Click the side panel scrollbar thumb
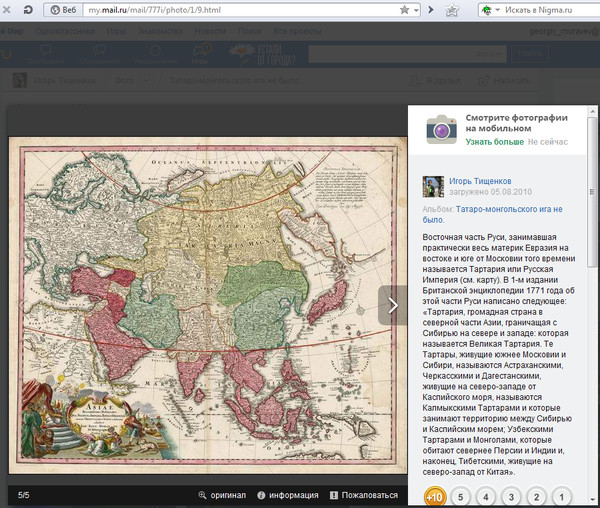This screenshot has width=600, height=508. (x=592, y=192)
